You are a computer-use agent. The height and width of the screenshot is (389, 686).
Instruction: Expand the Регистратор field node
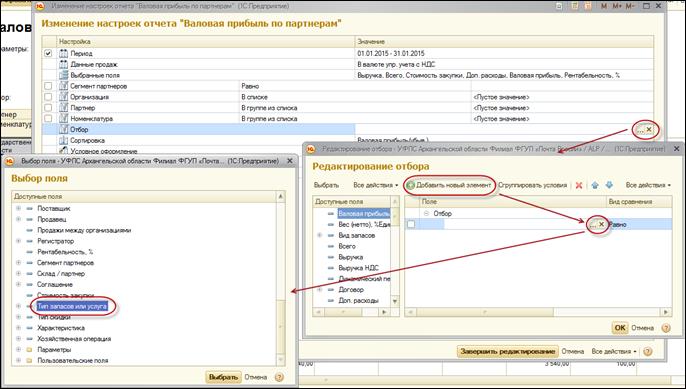click(18, 241)
